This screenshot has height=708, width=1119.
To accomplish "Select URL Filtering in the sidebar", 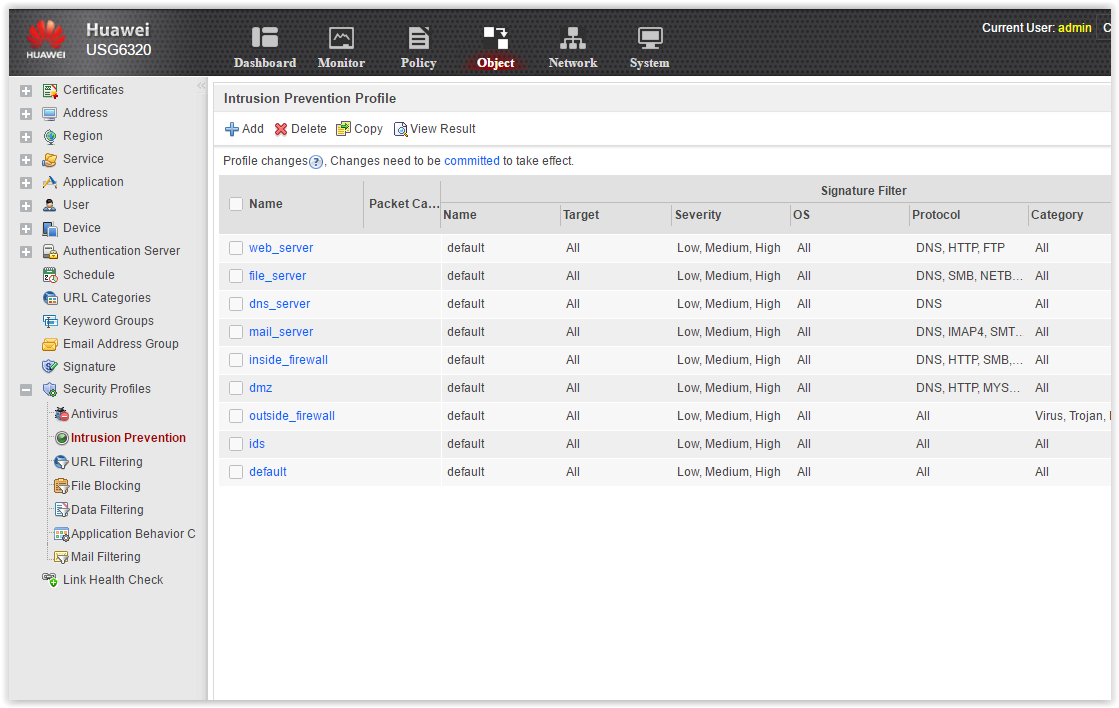I will 106,462.
